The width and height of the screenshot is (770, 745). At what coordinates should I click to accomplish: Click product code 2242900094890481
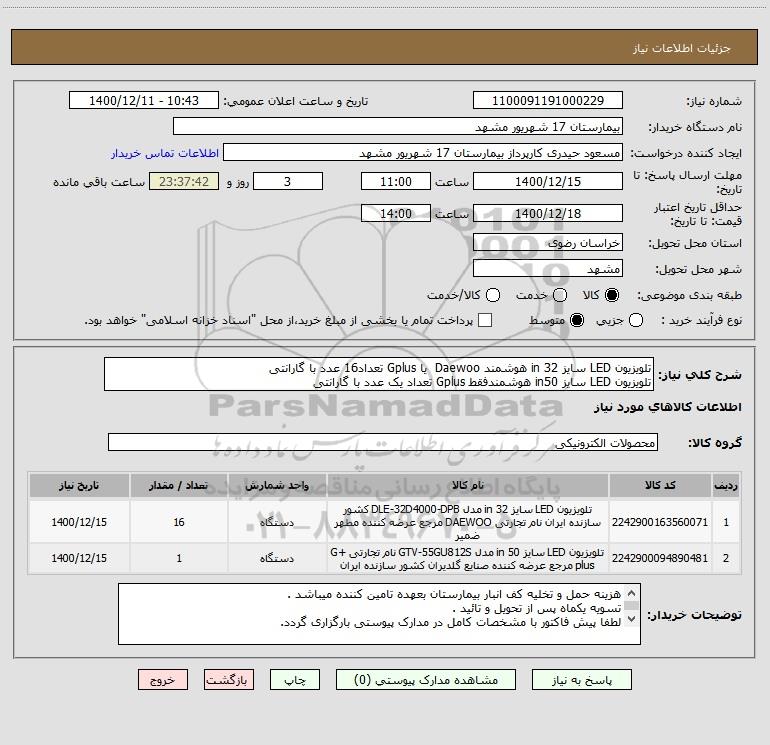point(660,558)
